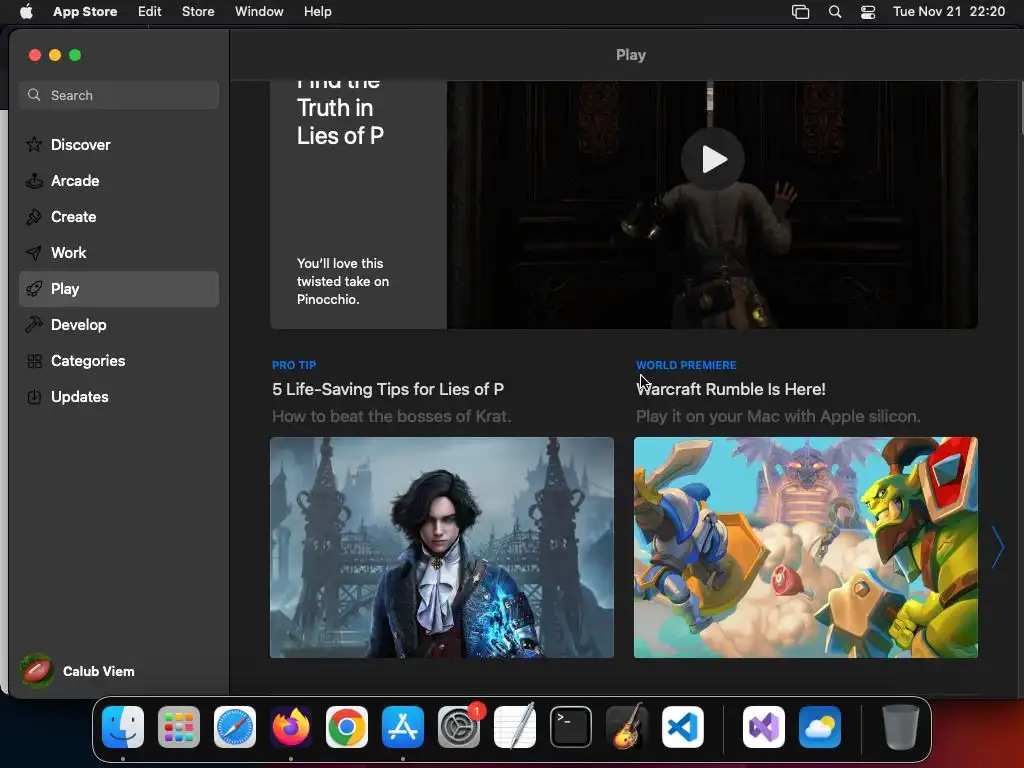
Task: Open the Lies of P character thumbnail
Action: click(442, 547)
